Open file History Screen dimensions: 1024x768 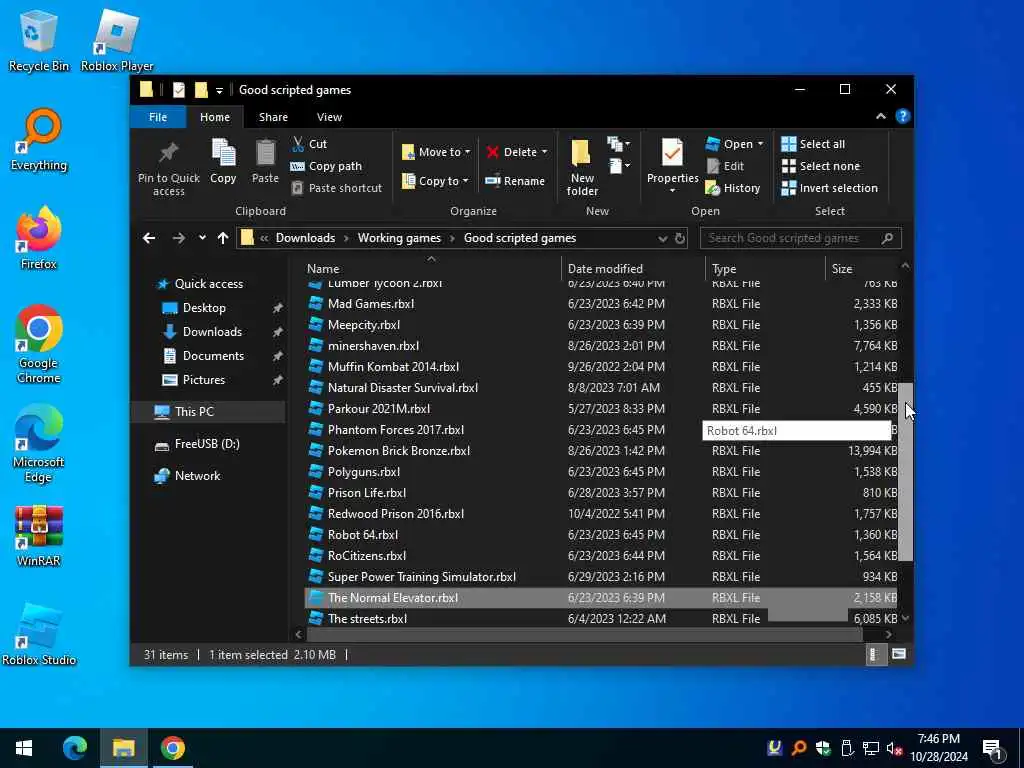click(x=733, y=188)
